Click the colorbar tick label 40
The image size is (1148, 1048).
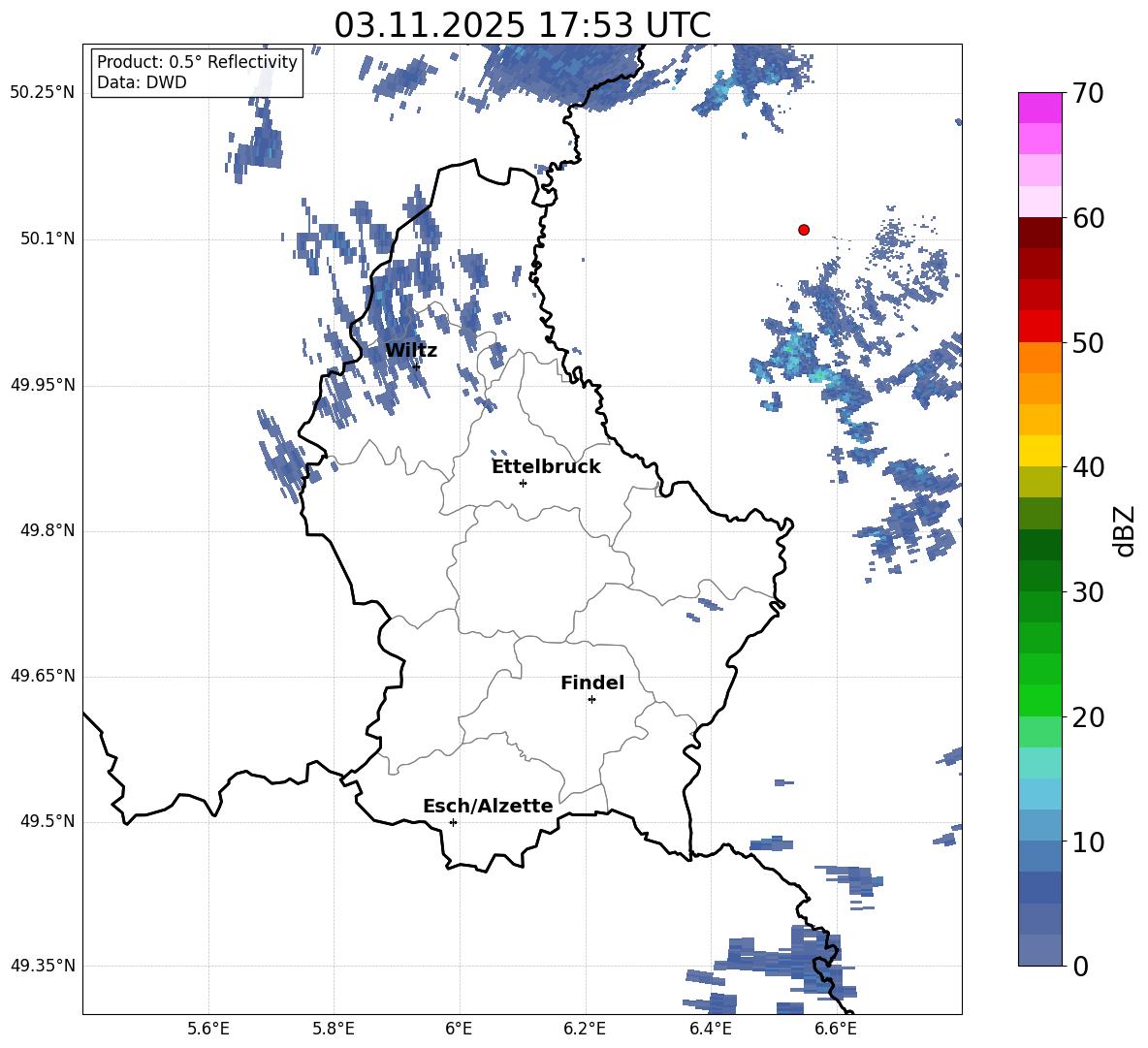(1088, 467)
